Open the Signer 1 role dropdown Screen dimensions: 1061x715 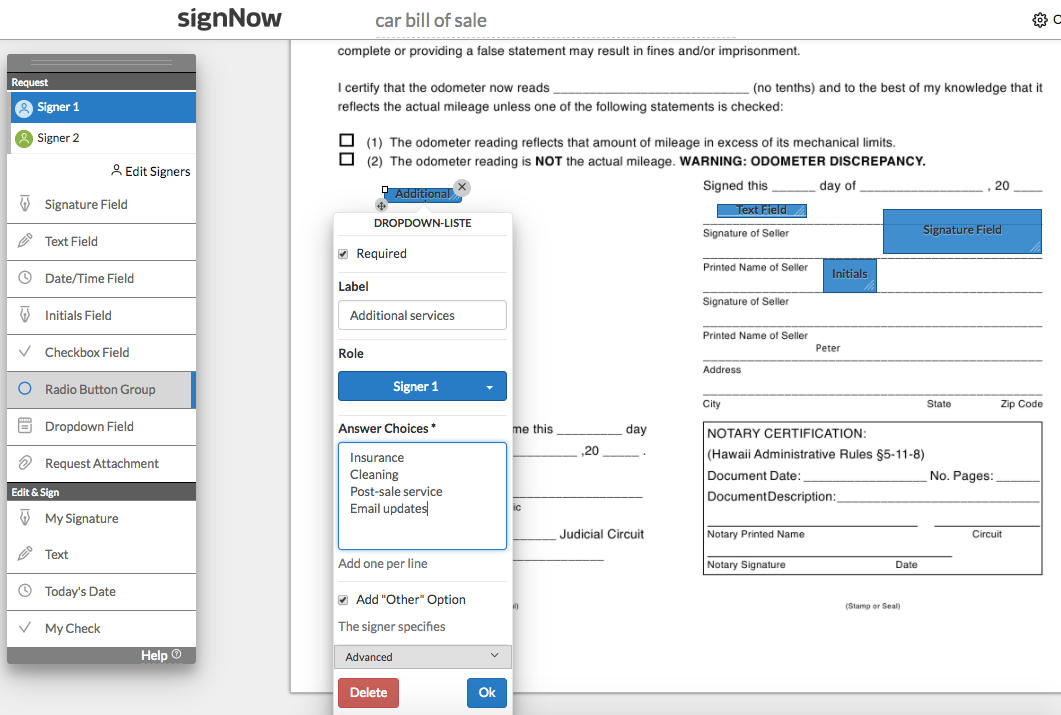tap(422, 386)
